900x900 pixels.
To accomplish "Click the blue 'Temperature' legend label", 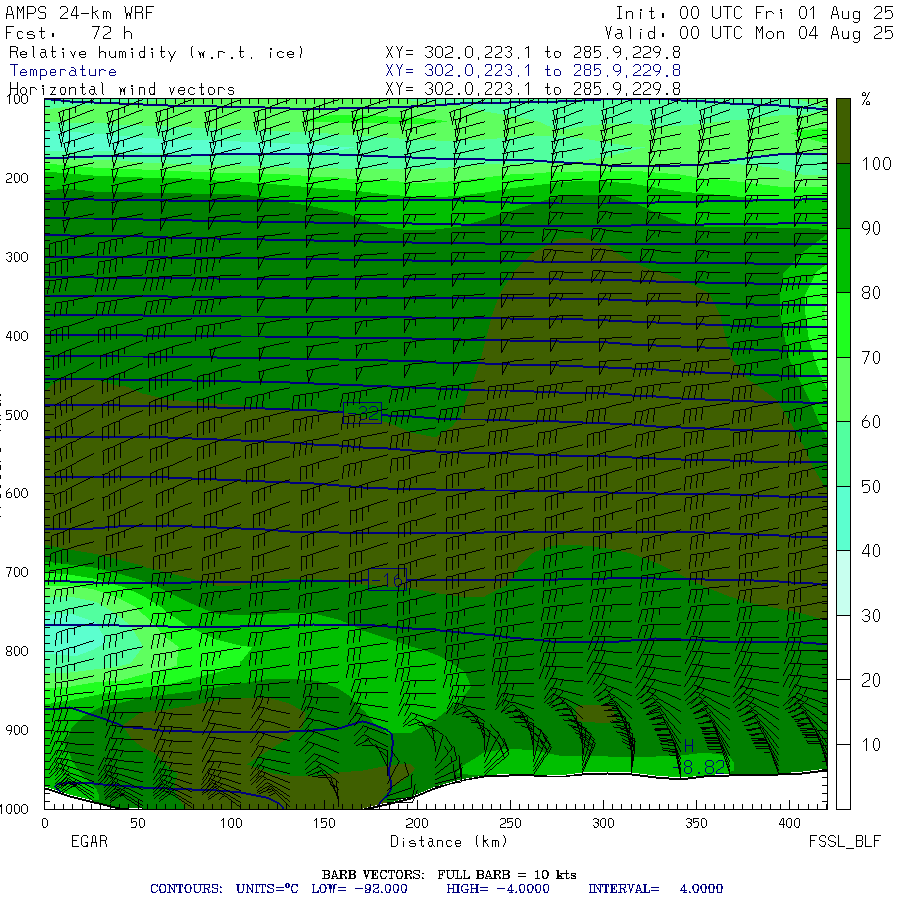I will pyautogui.click(x=63, y=71).
